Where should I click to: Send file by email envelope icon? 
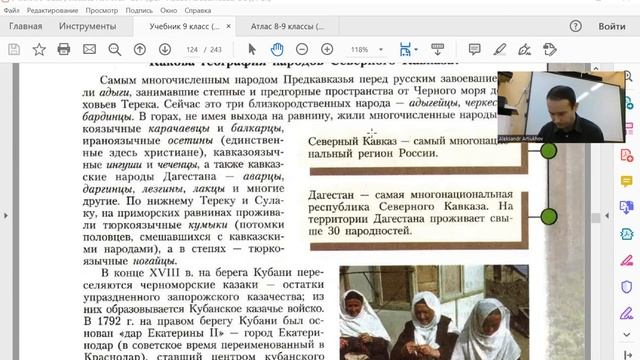[x=89, y=50]
